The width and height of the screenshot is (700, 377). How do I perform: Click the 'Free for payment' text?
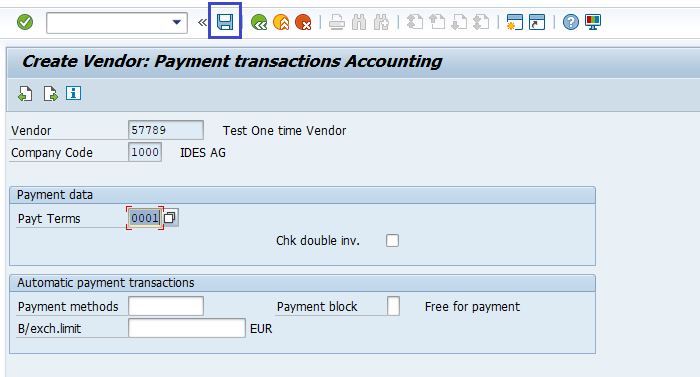pyautogui.click(x=472, y=306)
